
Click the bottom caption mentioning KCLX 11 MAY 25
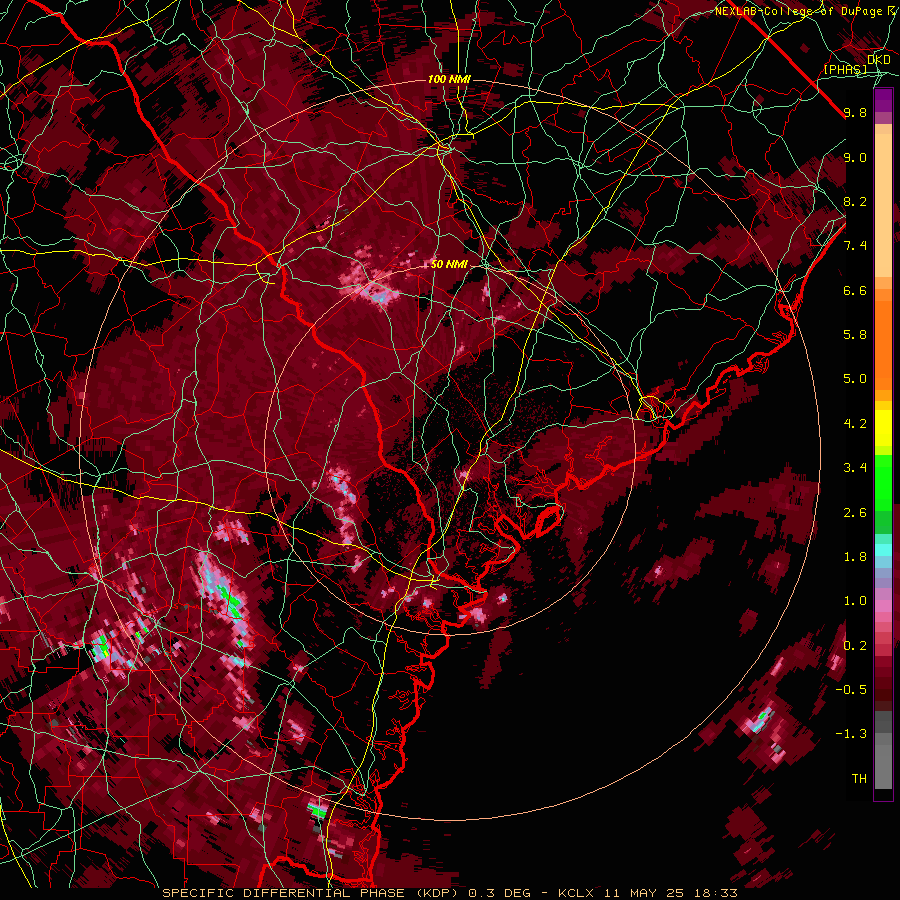[x=449, y=893]
